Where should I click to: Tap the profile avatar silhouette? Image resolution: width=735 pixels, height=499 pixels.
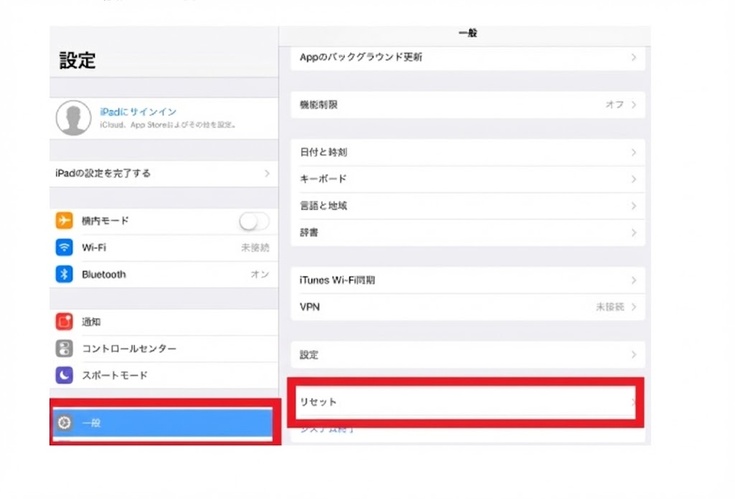pos(74,118)
